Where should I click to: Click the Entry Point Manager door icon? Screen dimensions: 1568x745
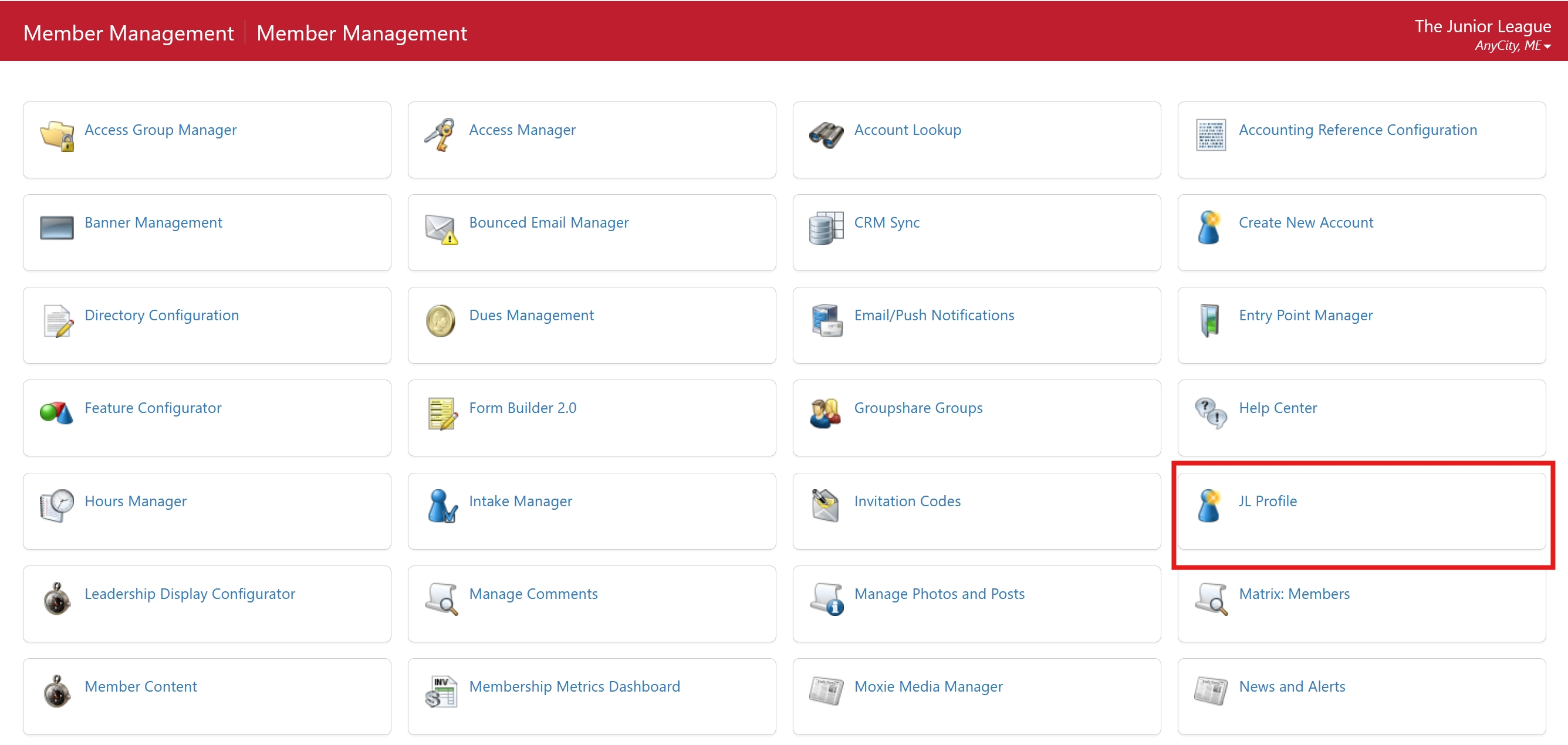1210,321
